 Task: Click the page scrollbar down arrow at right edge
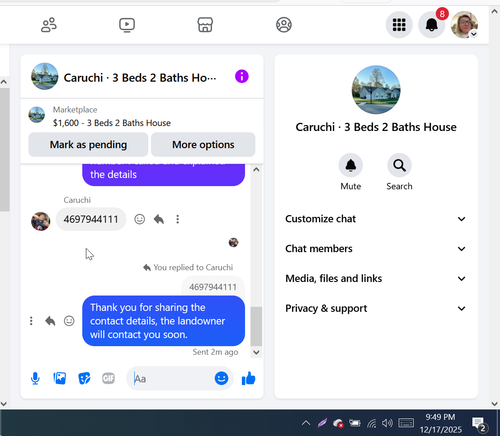494,404
